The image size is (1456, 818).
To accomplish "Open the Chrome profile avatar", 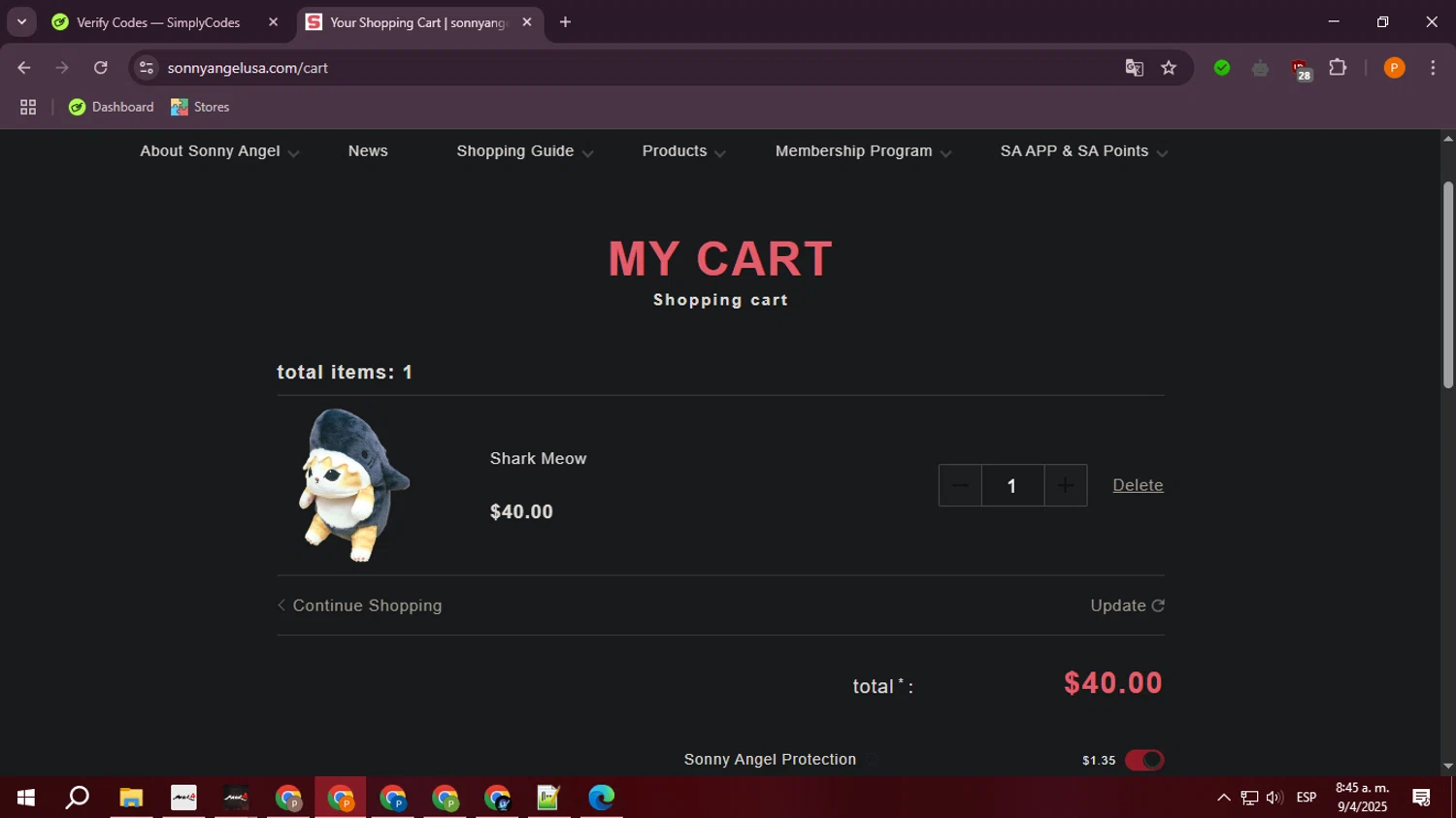I will point(1394,68).
